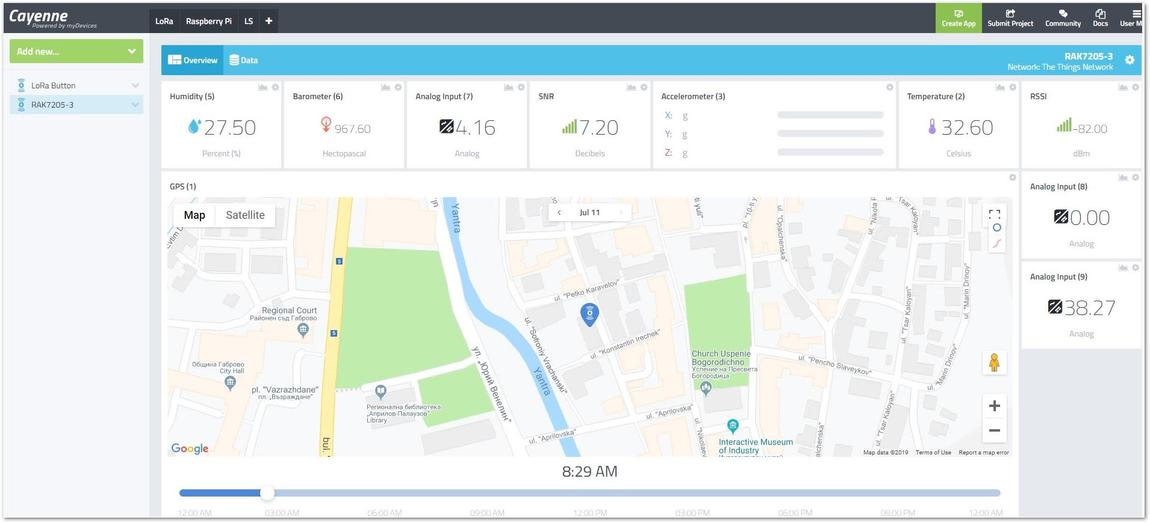
Task: Zoom out on the map
Action: point(995,431)
